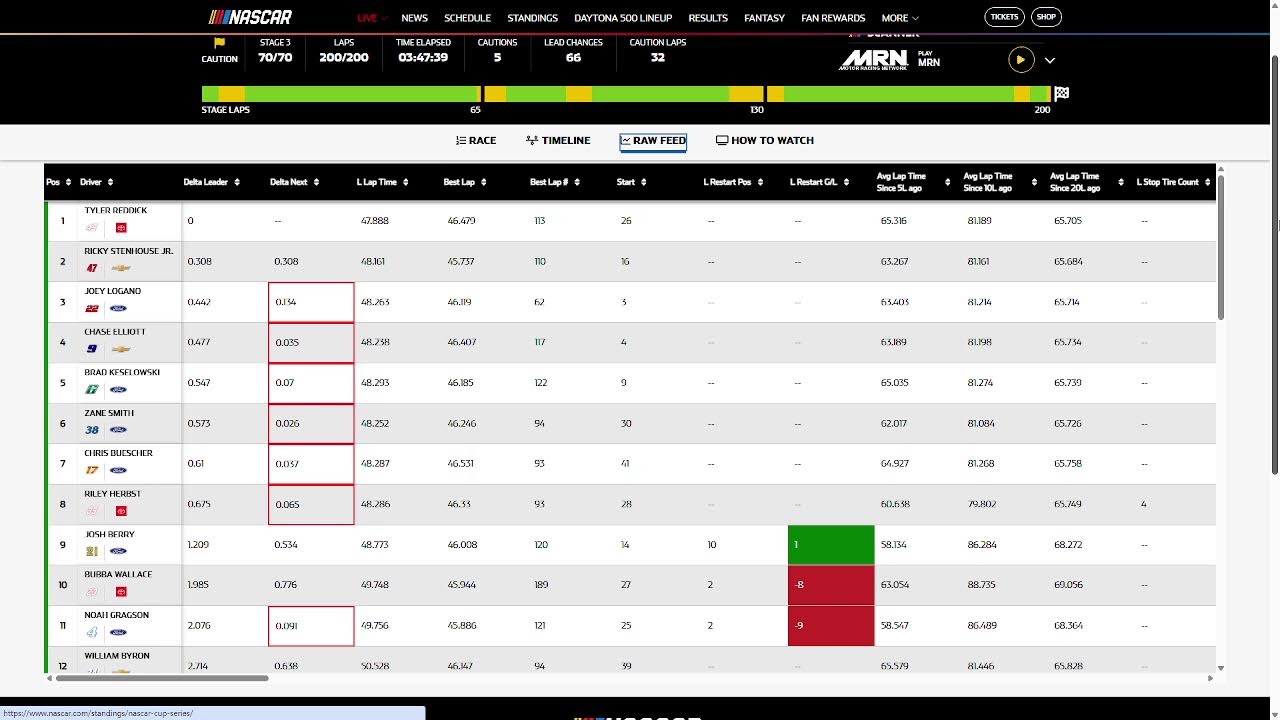Click checkered flag at lap 200
This screenshot has width=1280, height=720.
pyautogui.click(x=1062, y=94)
